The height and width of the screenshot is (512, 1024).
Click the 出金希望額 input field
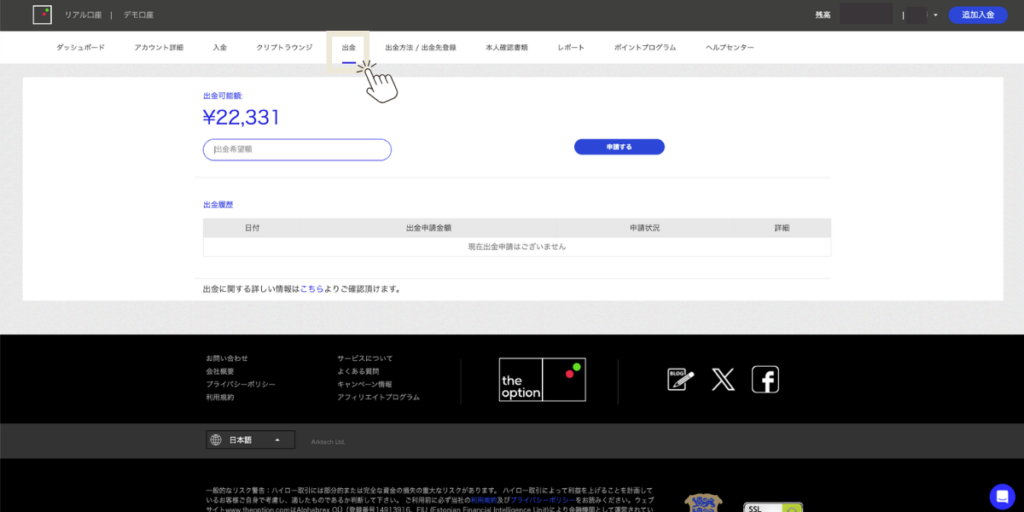[x=297, y=149]
